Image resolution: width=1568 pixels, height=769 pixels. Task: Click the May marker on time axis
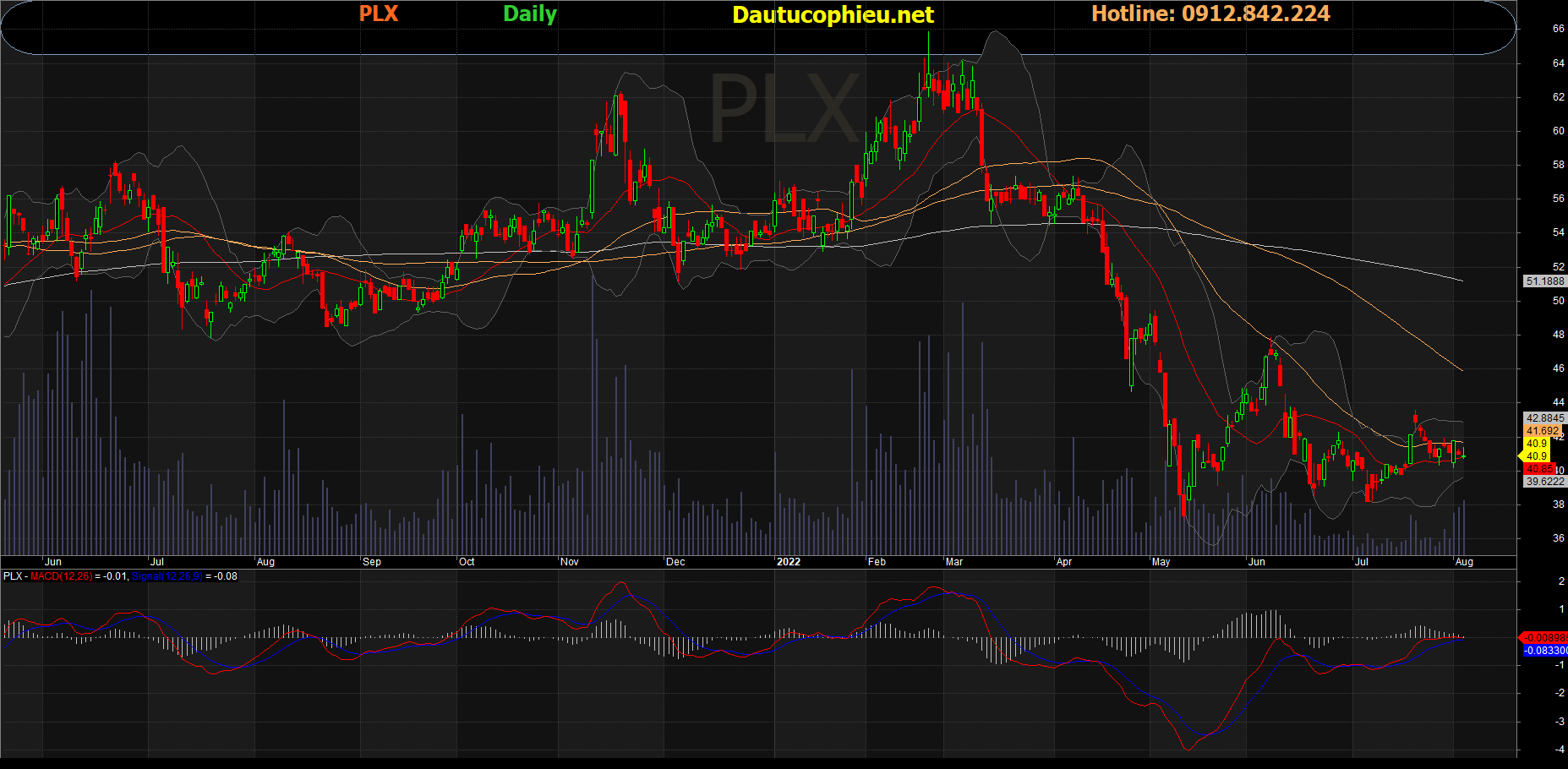click(1161, 562)
